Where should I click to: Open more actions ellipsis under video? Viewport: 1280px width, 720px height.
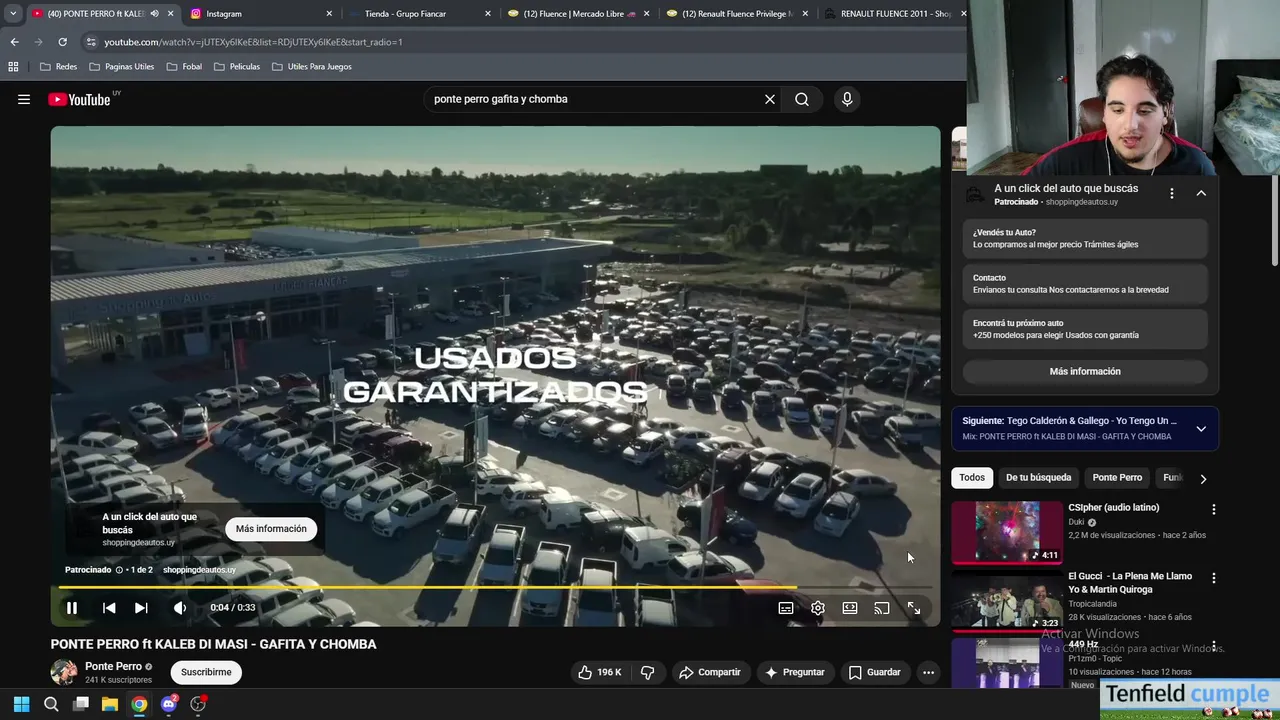point(928,672)
